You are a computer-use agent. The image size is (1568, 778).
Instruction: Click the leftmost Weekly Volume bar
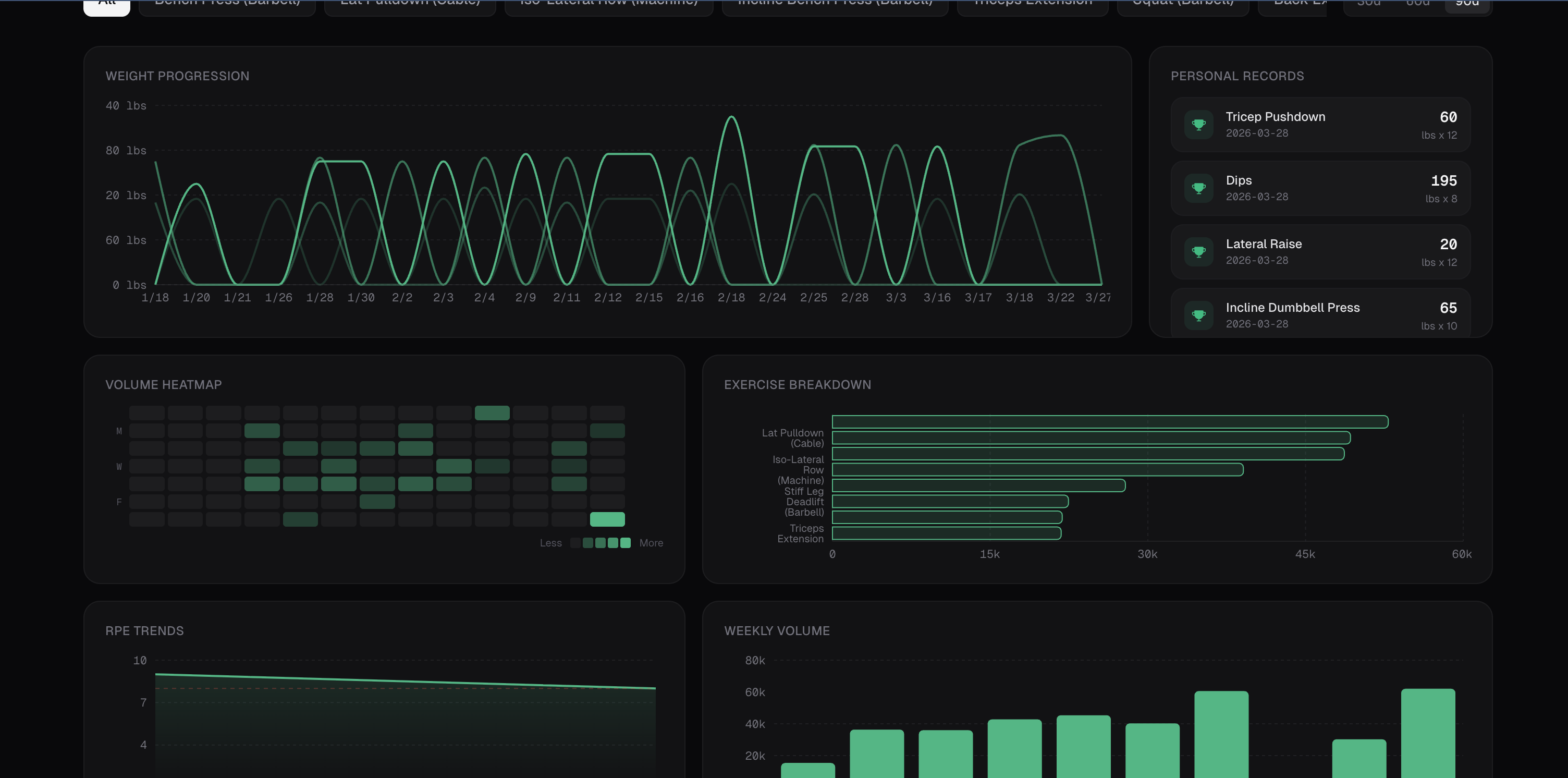click(808, 770)
